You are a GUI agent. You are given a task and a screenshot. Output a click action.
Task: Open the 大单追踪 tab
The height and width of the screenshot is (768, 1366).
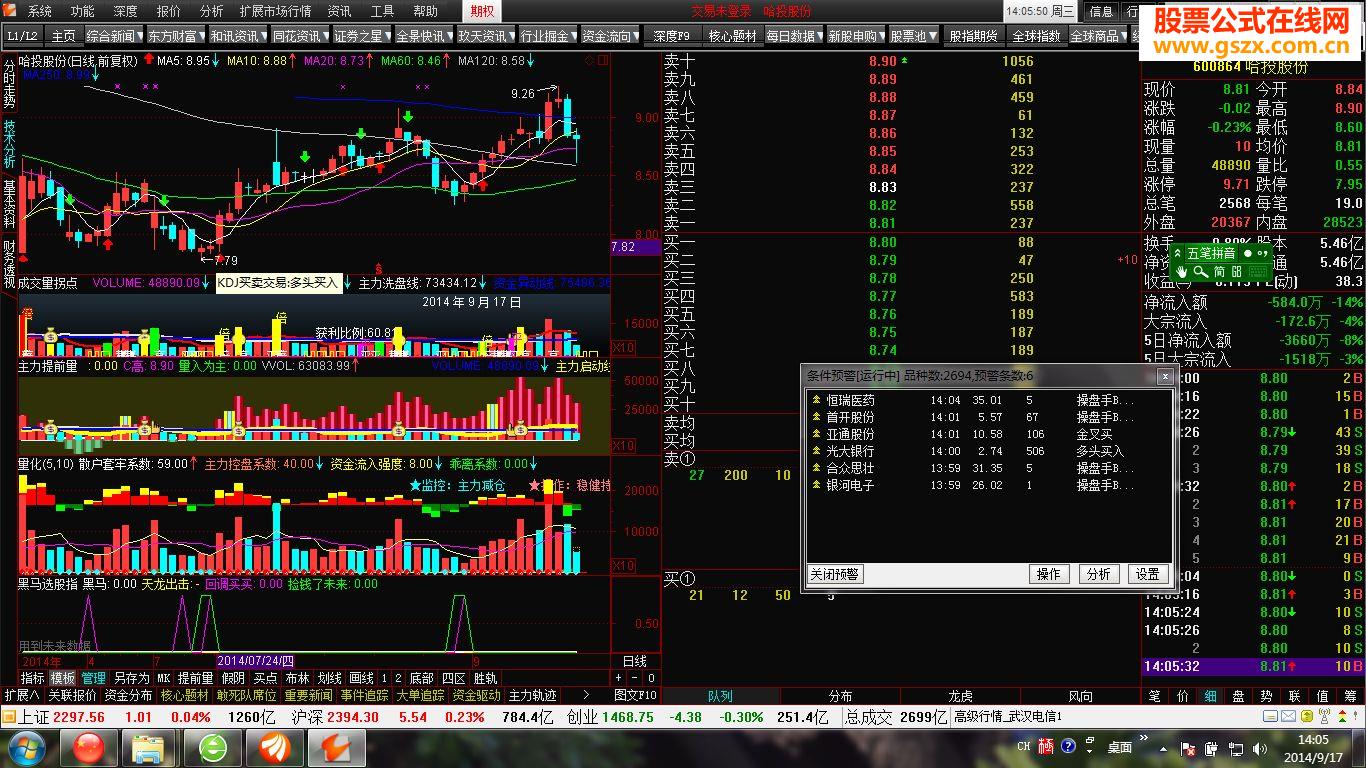coord(420,695)
